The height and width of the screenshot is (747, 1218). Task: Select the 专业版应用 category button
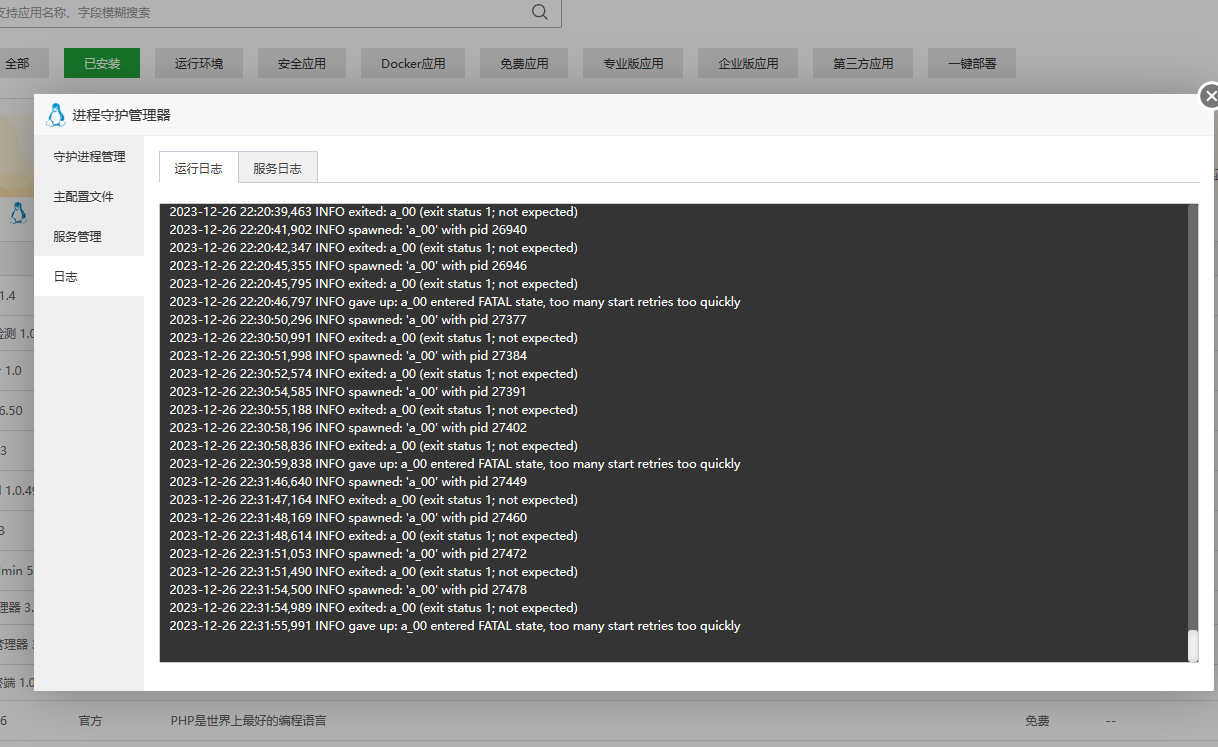[633, 63]
